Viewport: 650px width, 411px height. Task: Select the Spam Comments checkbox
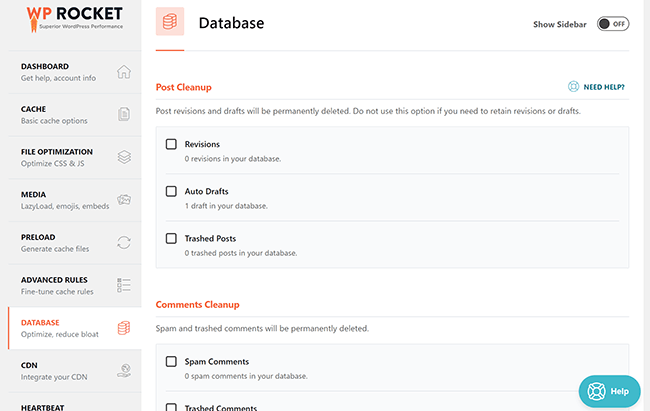click(171, 361)
